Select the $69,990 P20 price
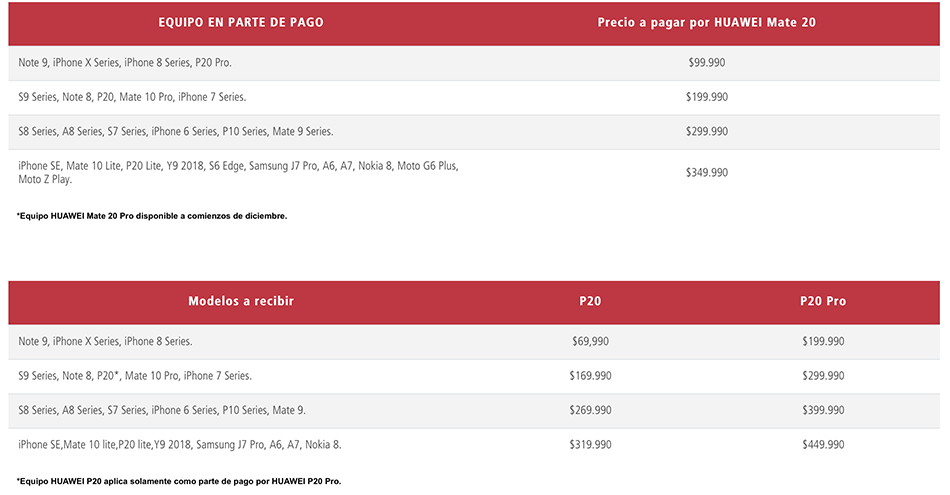The height and width of the screenshot is (495, 950). [590, 342]
